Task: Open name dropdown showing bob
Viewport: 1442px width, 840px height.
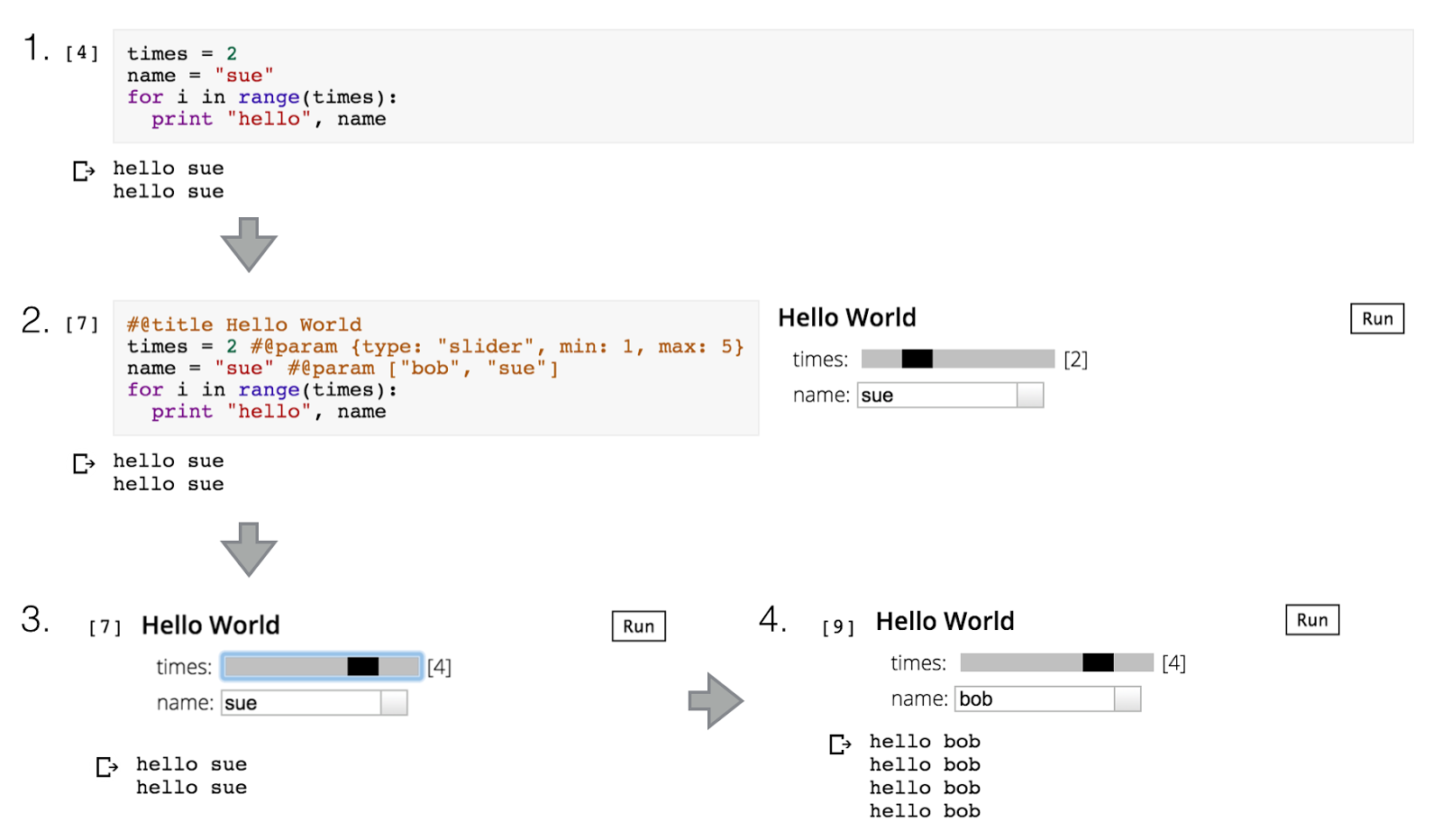Action: [1127, 699]
